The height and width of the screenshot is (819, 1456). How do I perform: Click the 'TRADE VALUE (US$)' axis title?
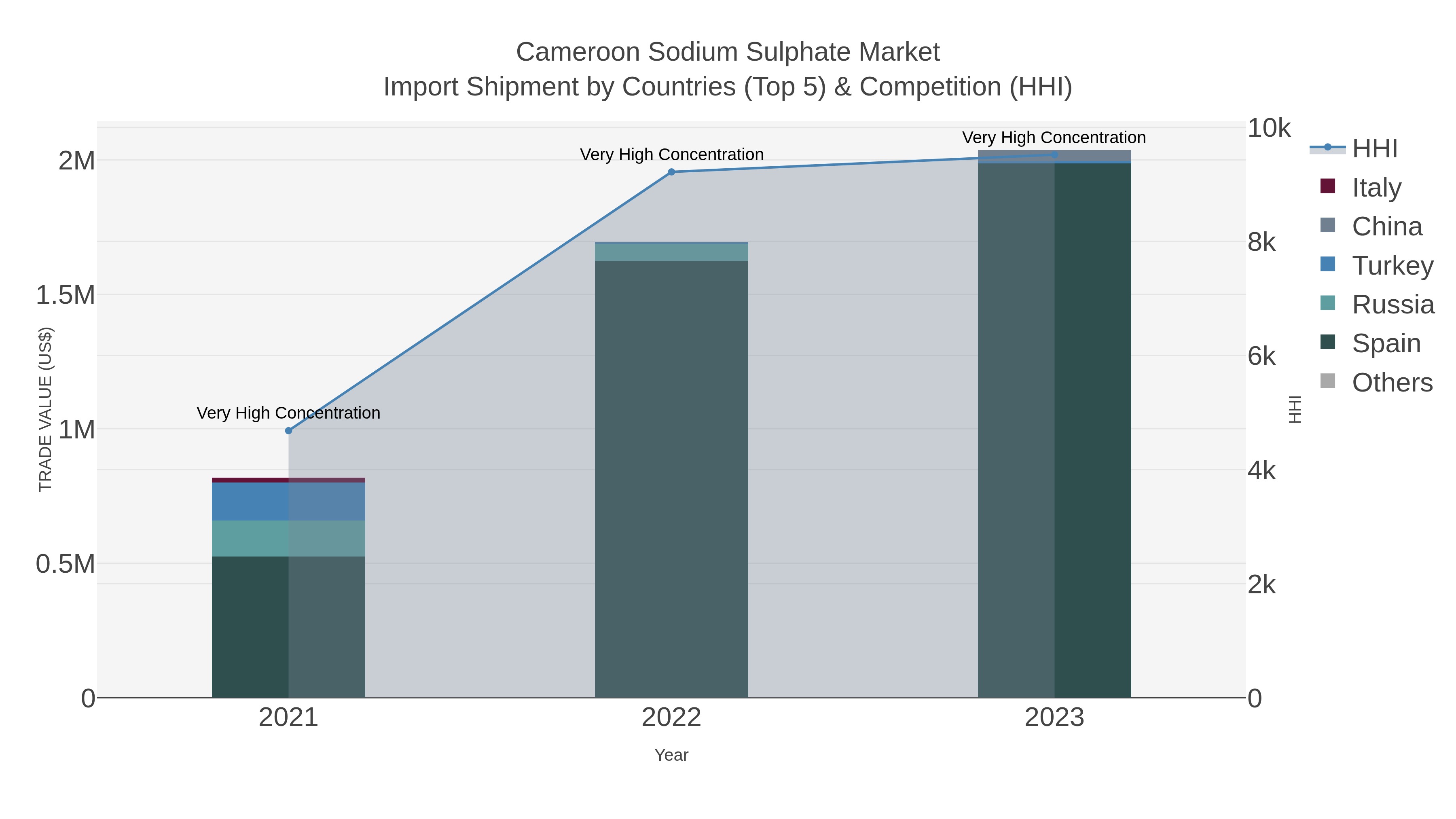click(45, 409)
